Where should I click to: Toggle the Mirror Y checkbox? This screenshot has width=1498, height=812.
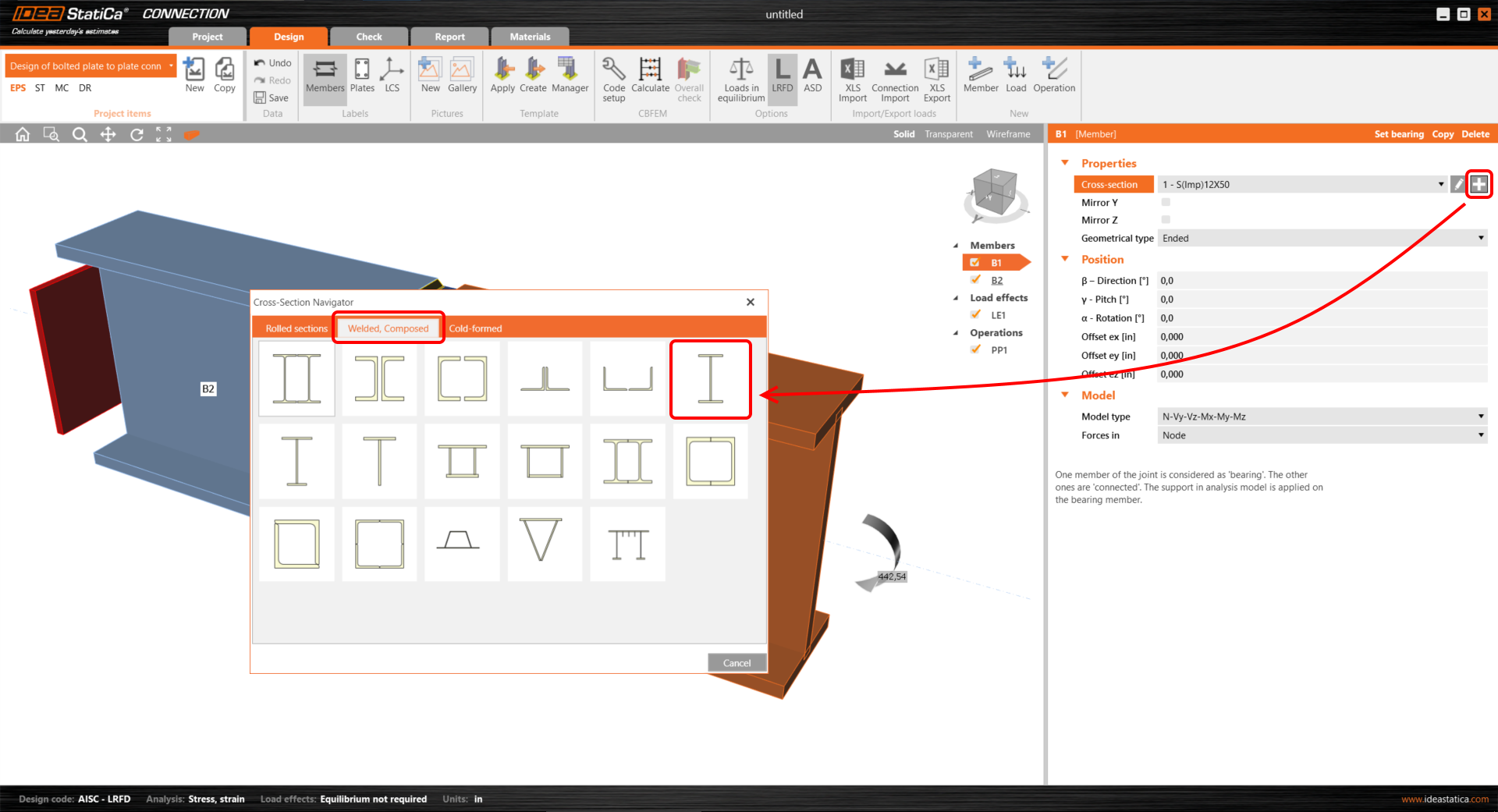[1166, 202]
